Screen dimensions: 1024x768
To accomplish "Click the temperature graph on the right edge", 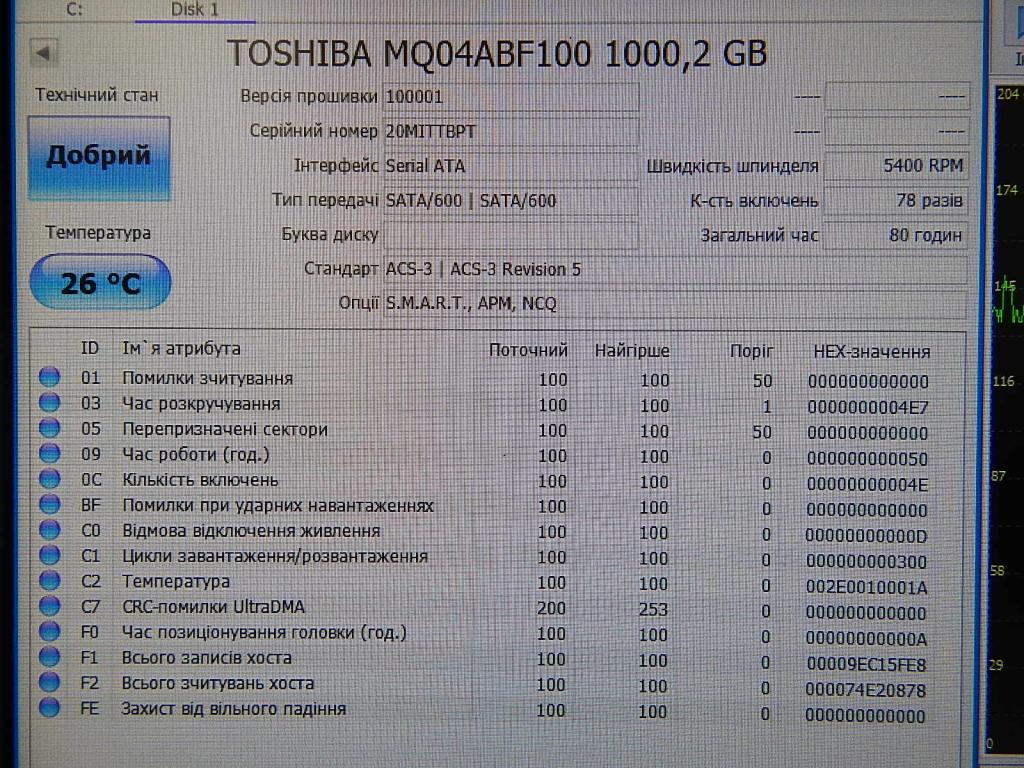I will coord(1008,418).
